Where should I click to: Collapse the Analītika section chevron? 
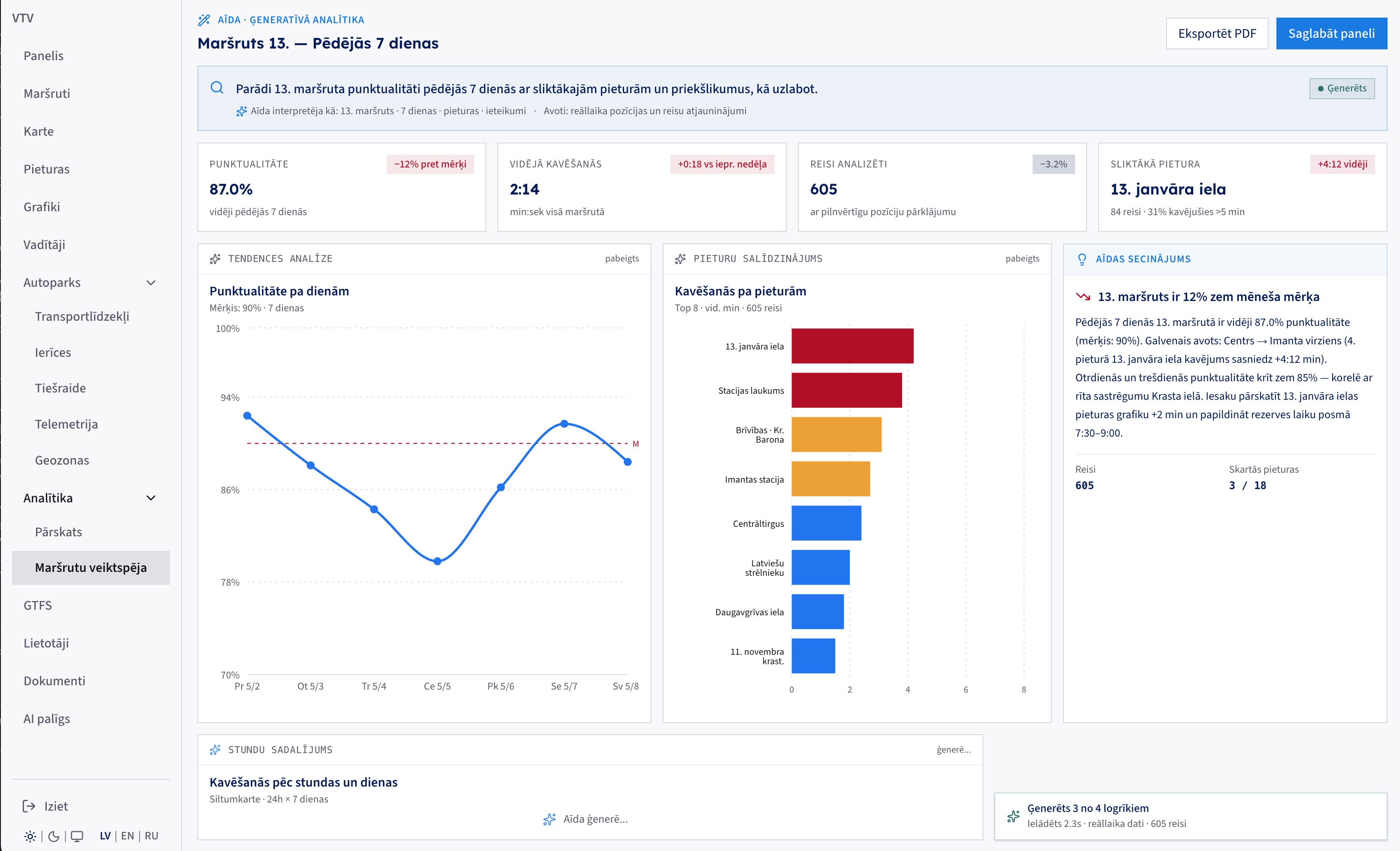[151, 498]
